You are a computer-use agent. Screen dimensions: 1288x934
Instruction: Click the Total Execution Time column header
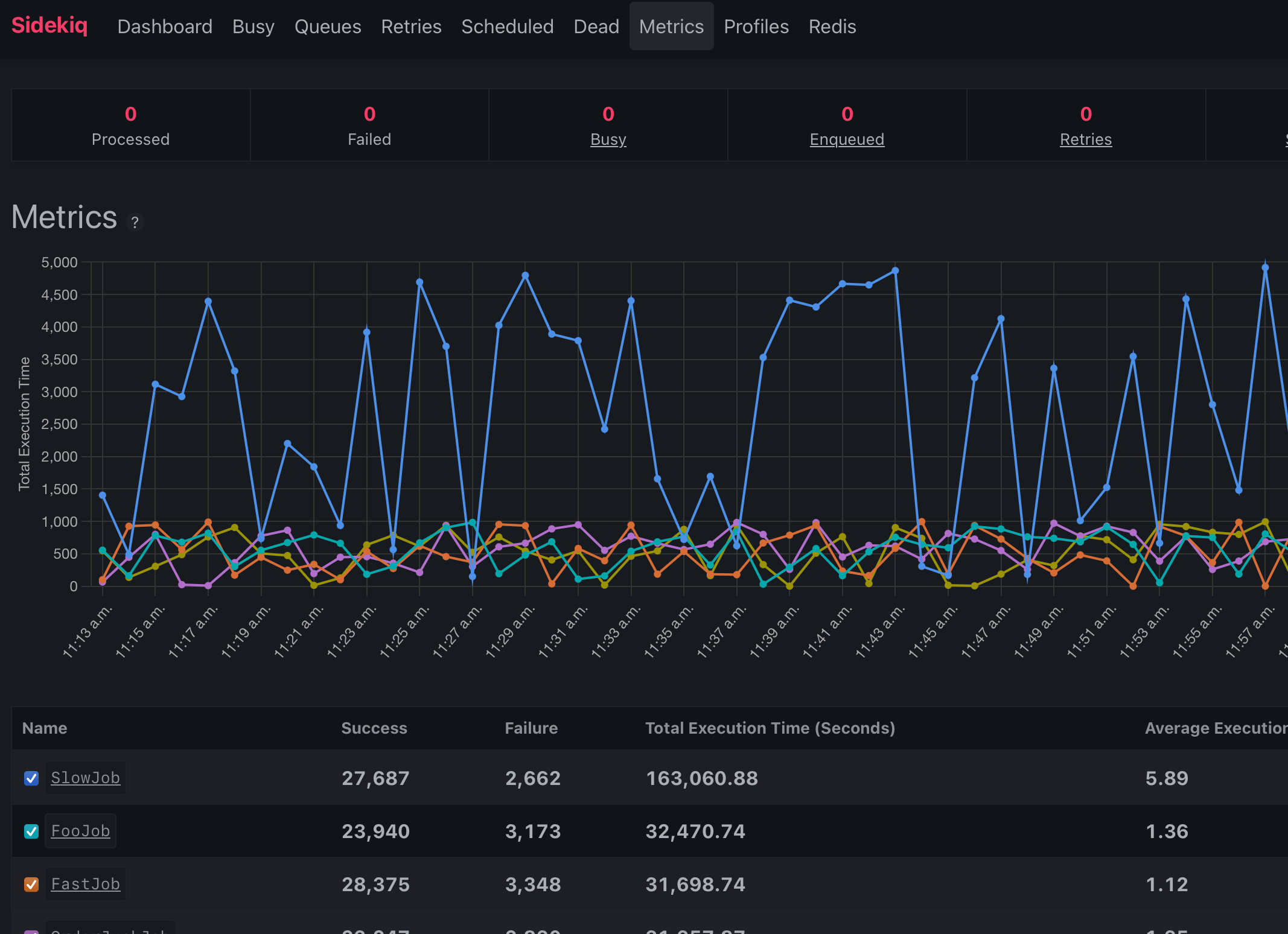tap(770, 728)
